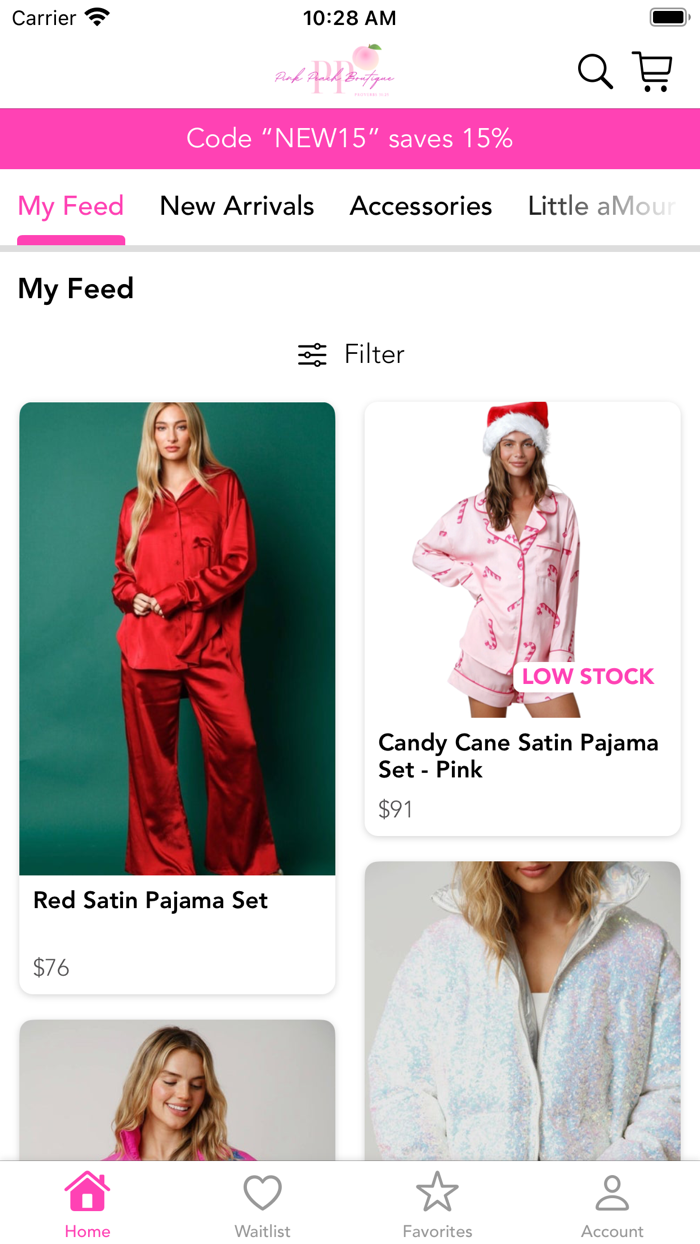
Task: Open the shopping cart
Action: point(652,71)
